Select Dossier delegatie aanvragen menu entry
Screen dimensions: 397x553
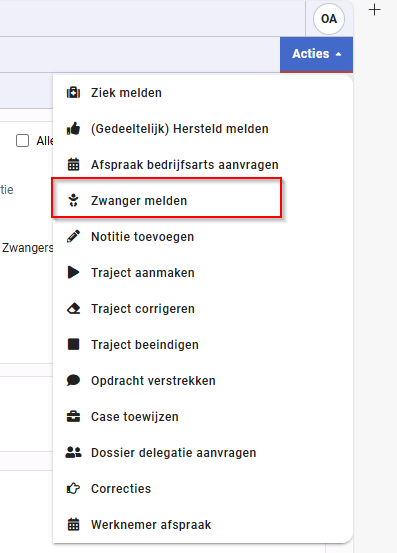click(x=203, y=452)
